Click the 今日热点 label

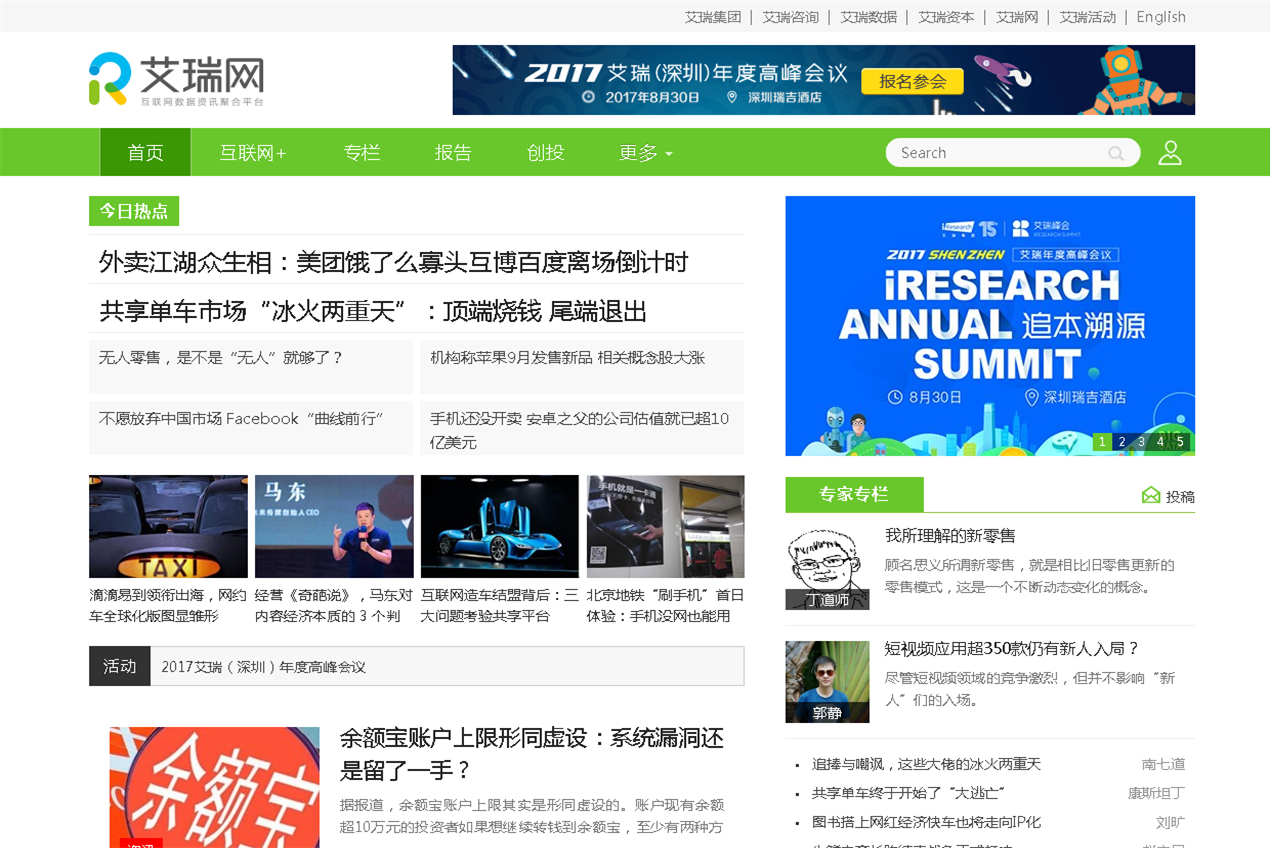(134, 211)
